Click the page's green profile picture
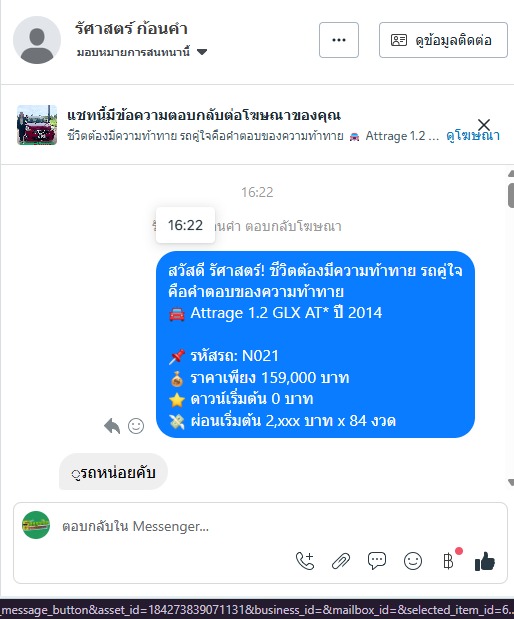 [x=36, y=525]
